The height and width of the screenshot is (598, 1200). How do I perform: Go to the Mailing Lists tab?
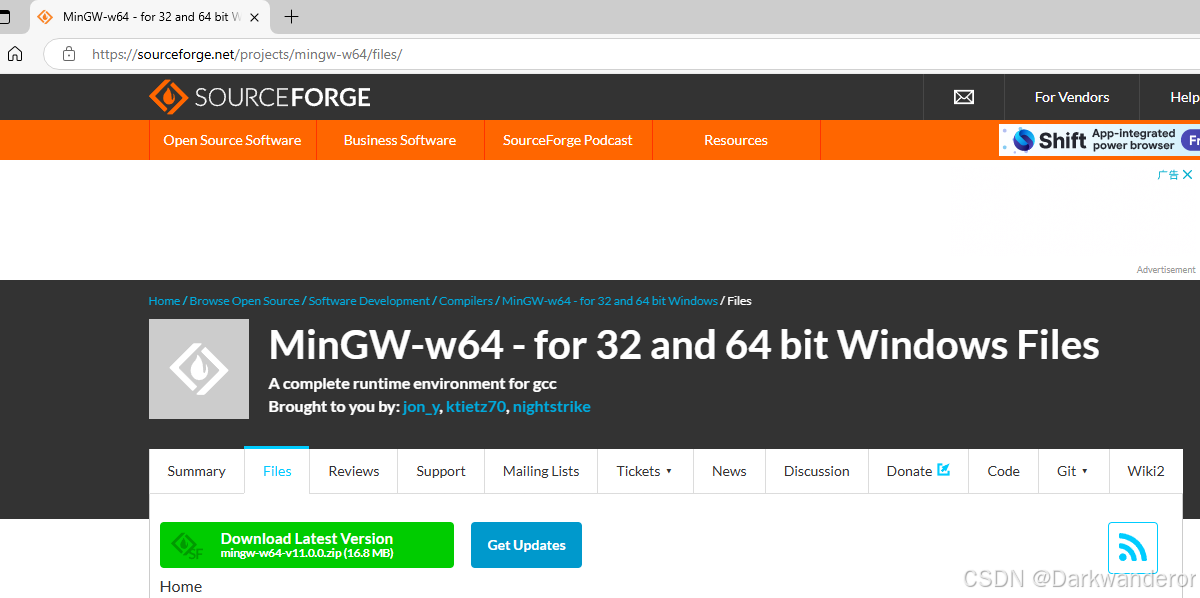coord(541,471)
